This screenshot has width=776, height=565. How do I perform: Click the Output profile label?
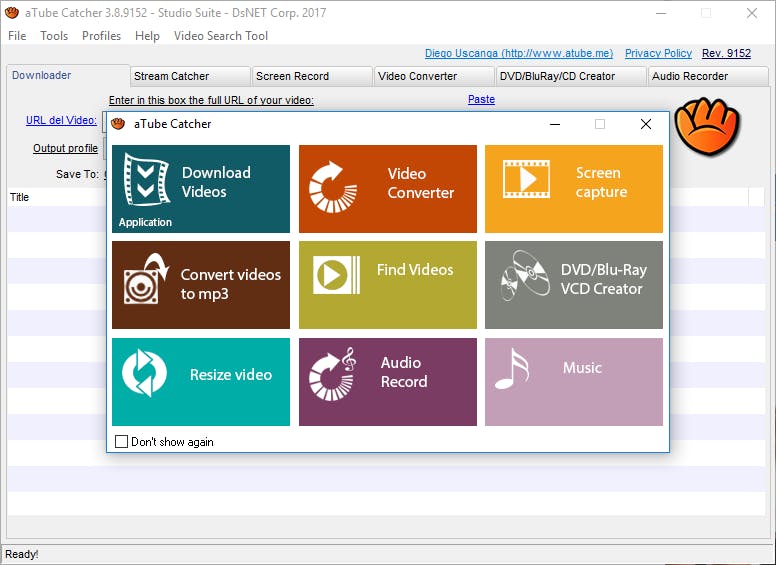(x=65, y=148)
